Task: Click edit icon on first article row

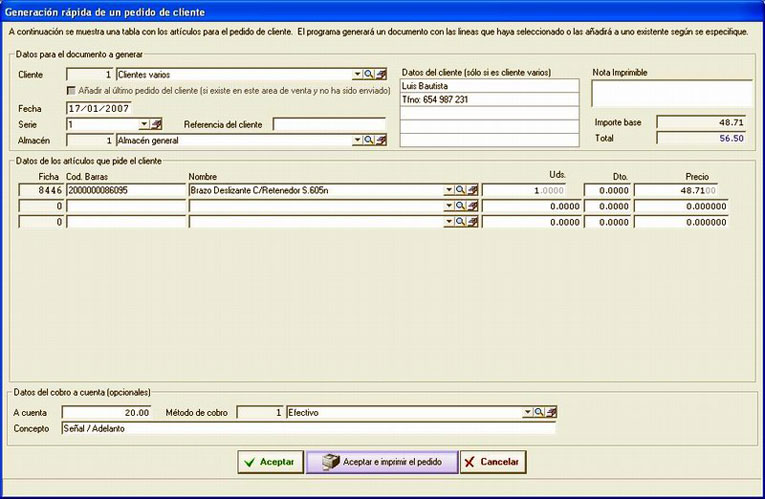Action: coord(472,190)
